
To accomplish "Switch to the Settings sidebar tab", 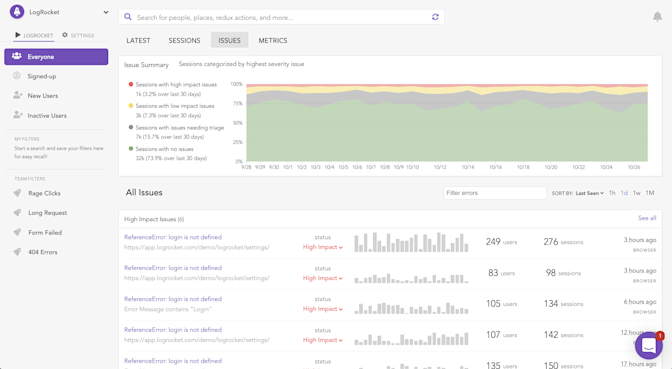I will (x=78, y=35).
